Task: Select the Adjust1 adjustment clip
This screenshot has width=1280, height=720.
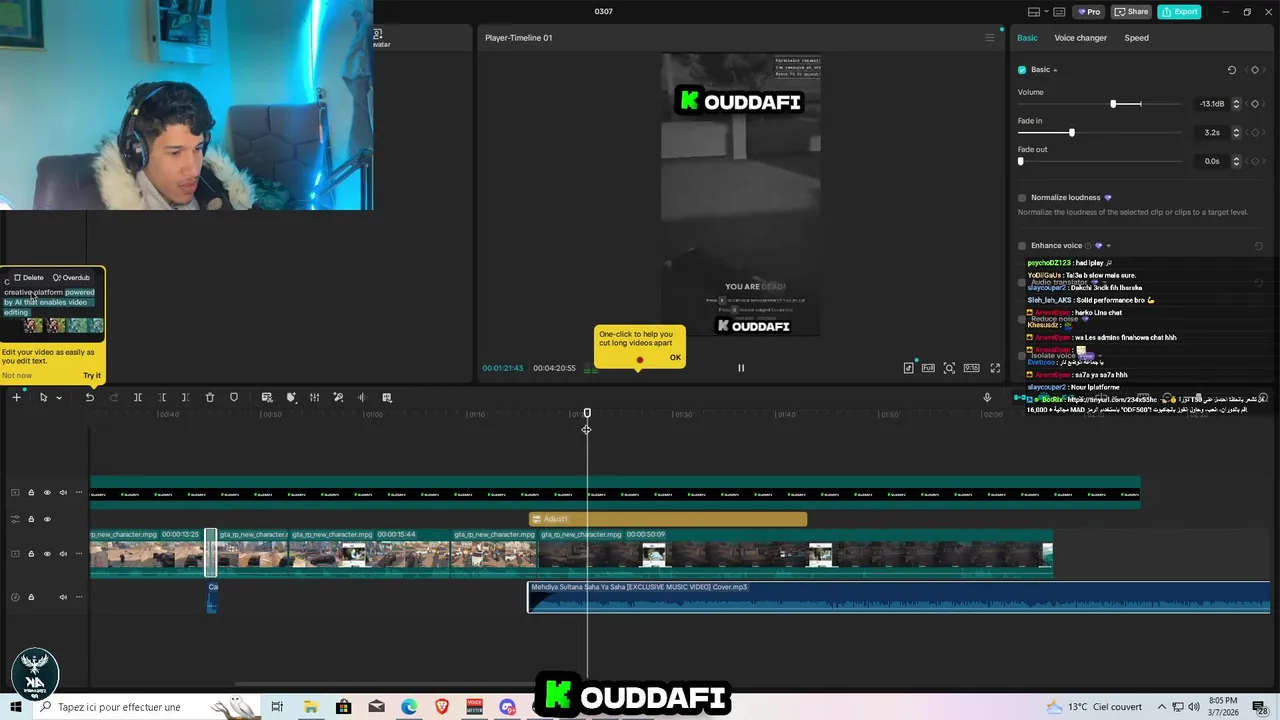Action: point(668,519)
